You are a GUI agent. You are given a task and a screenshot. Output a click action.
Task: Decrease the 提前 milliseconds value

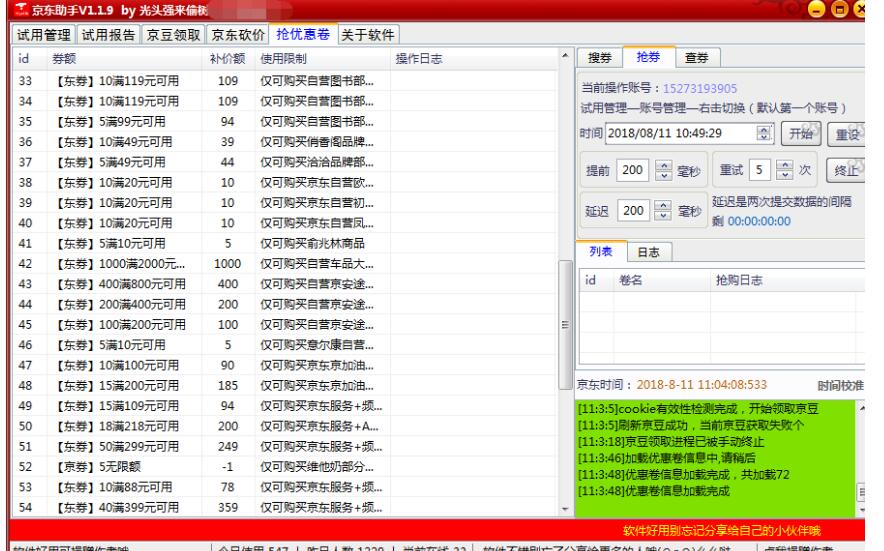(664, 175)
